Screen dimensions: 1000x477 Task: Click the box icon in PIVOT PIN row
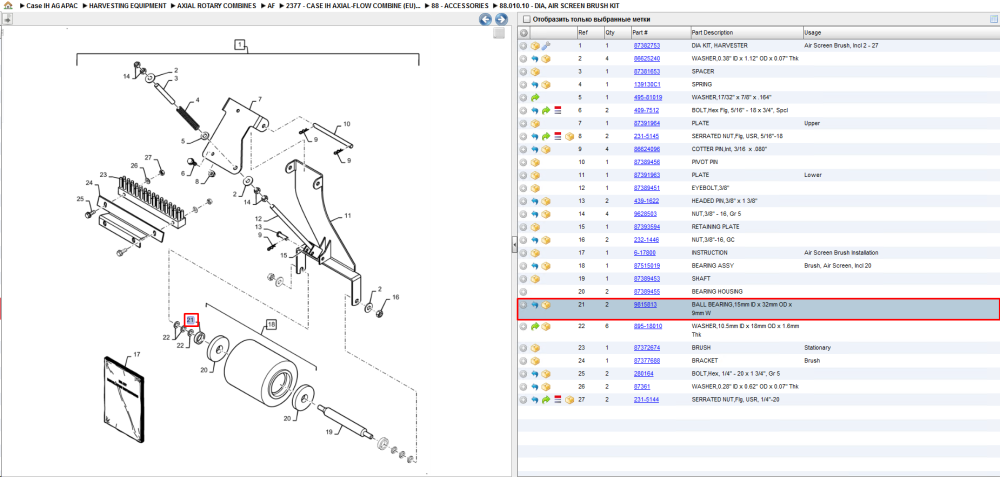click(535, 162)
